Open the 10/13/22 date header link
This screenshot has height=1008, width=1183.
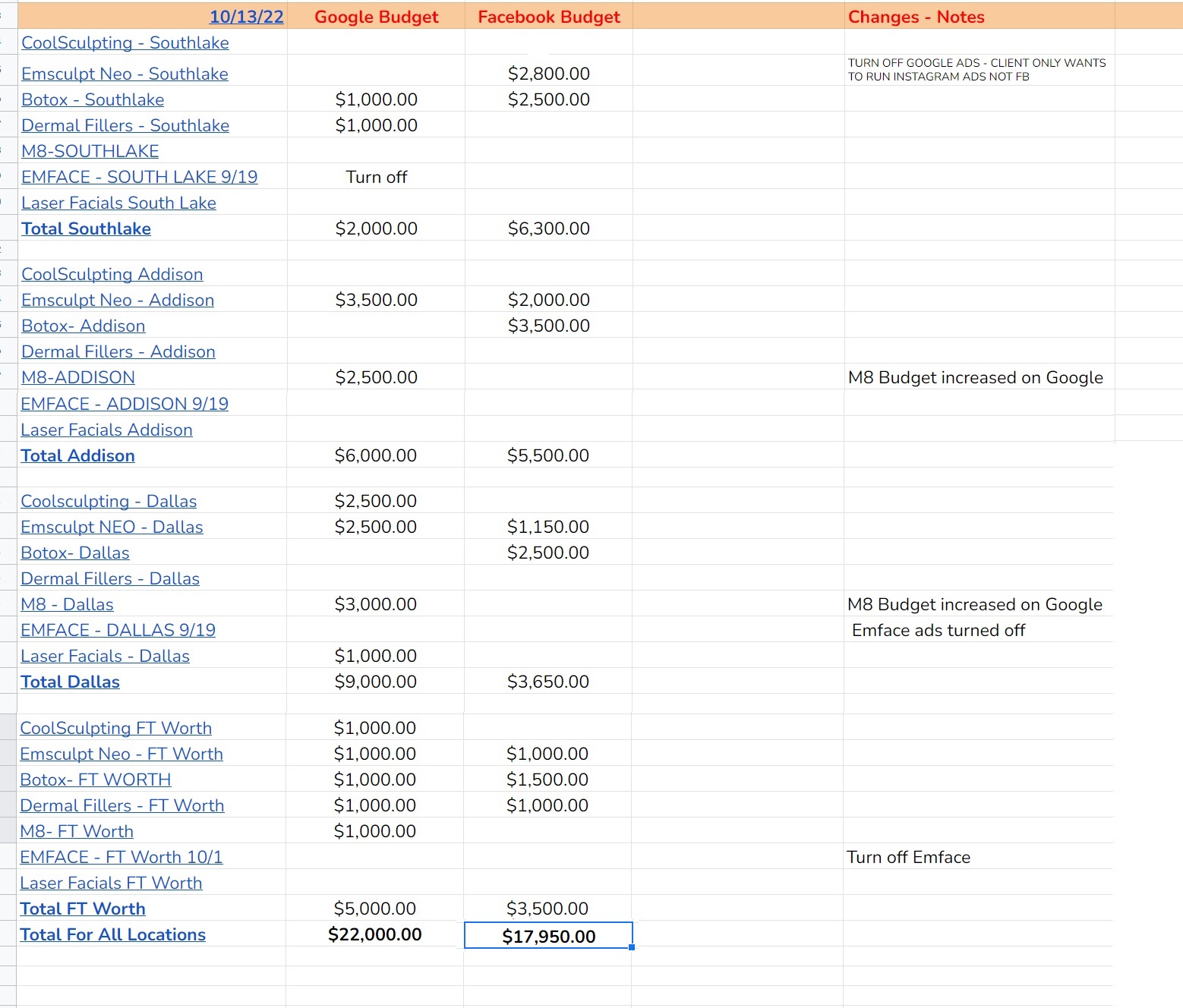coord(246,17)
